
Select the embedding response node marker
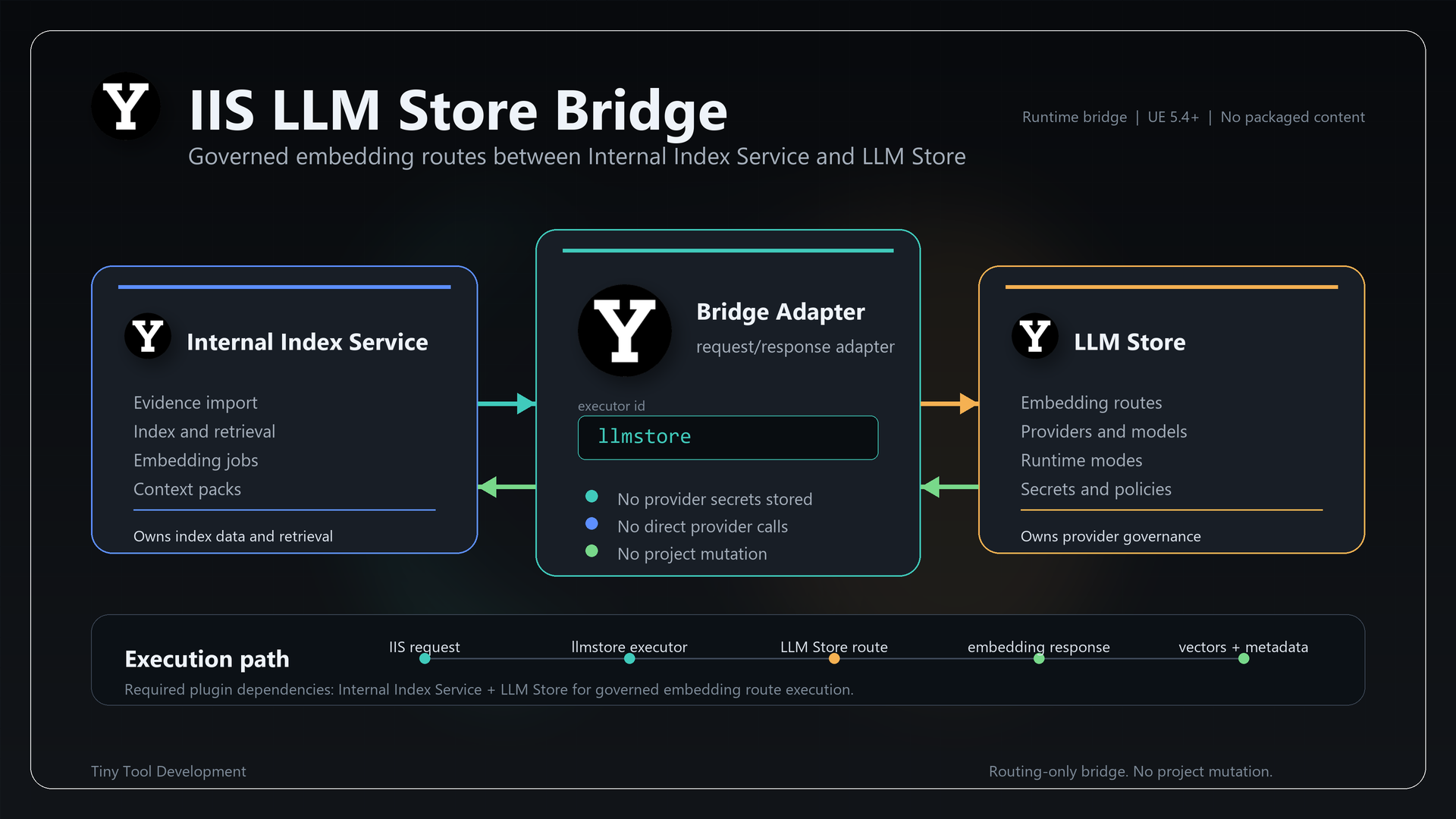1039,659
